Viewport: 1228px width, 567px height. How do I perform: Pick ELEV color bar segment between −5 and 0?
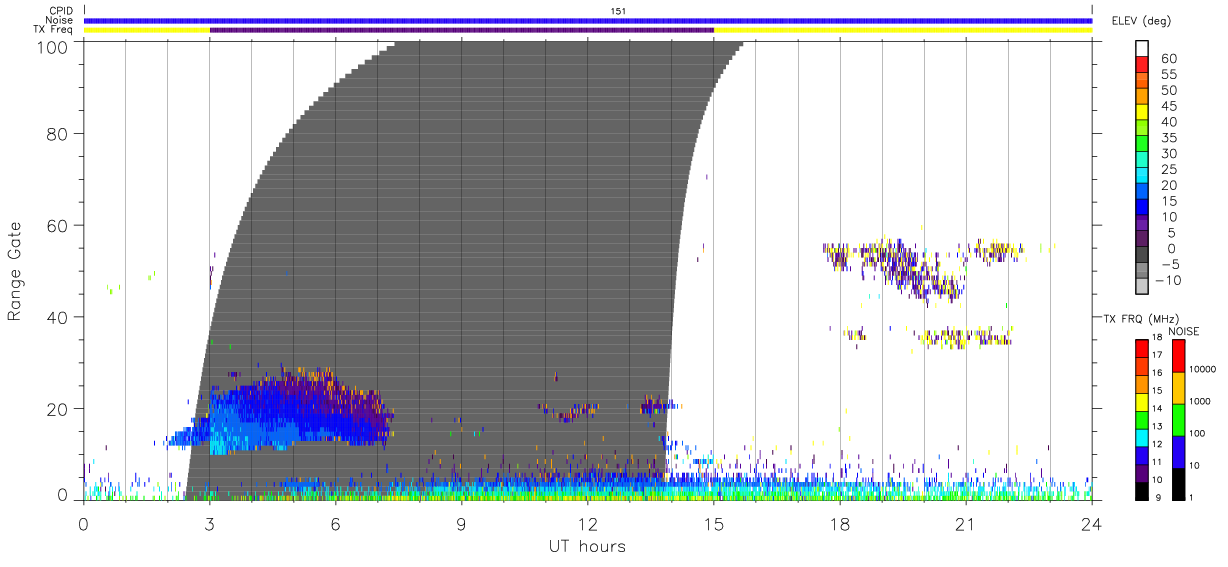pos(1142,256)
